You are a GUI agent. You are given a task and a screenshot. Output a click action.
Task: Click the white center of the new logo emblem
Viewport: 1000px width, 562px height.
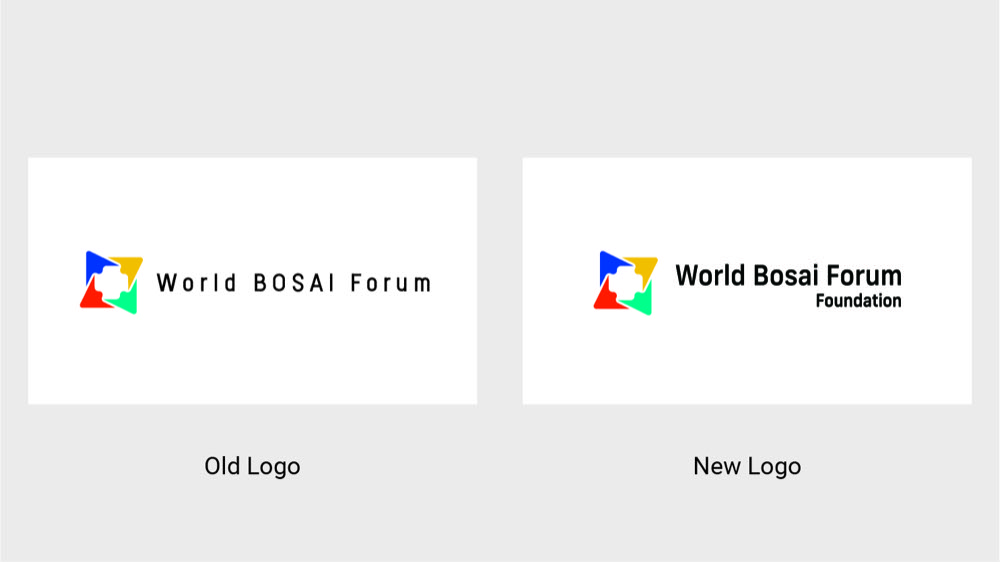626,283
